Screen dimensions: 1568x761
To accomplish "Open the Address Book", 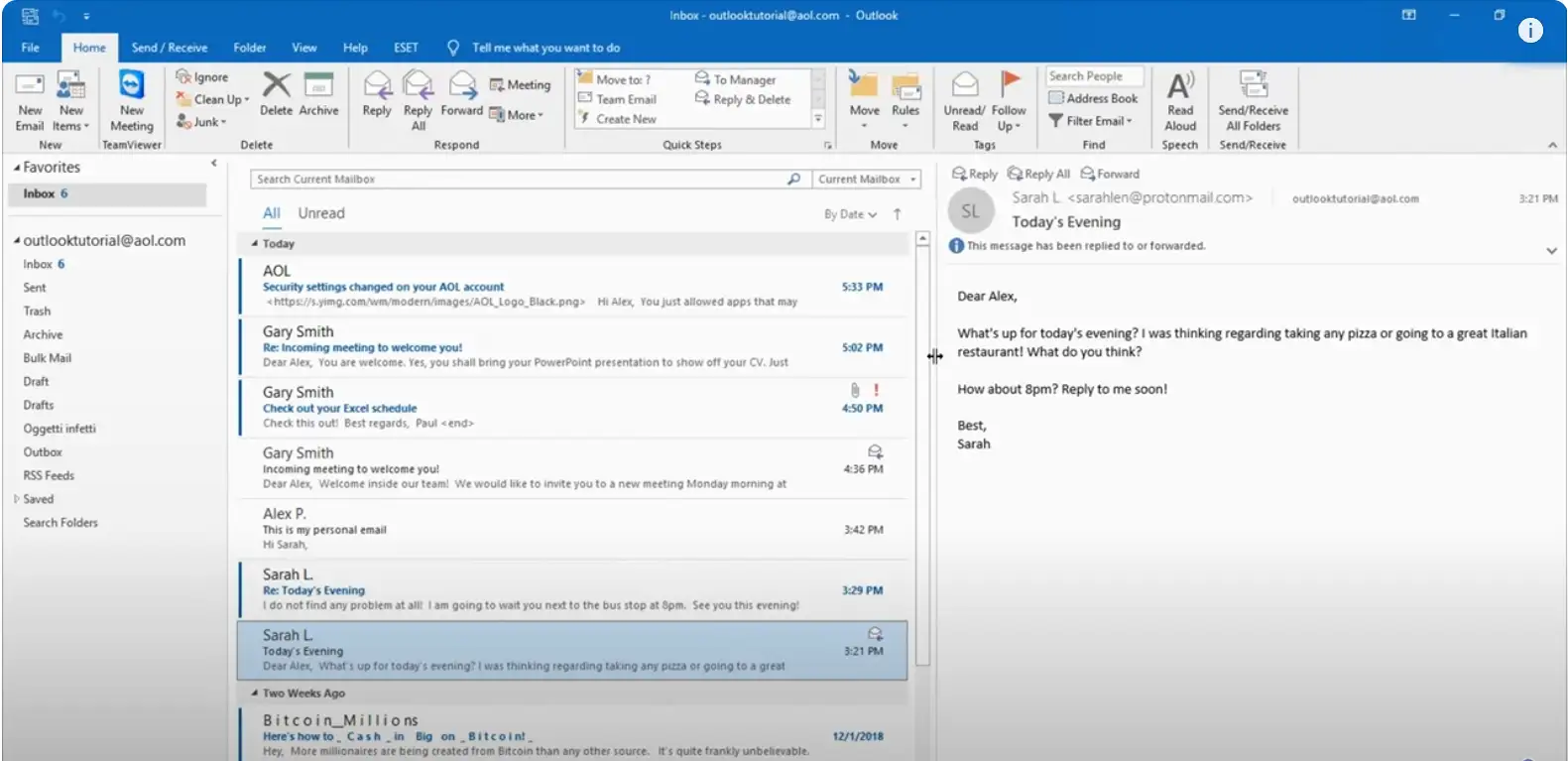I will 1093,98.
